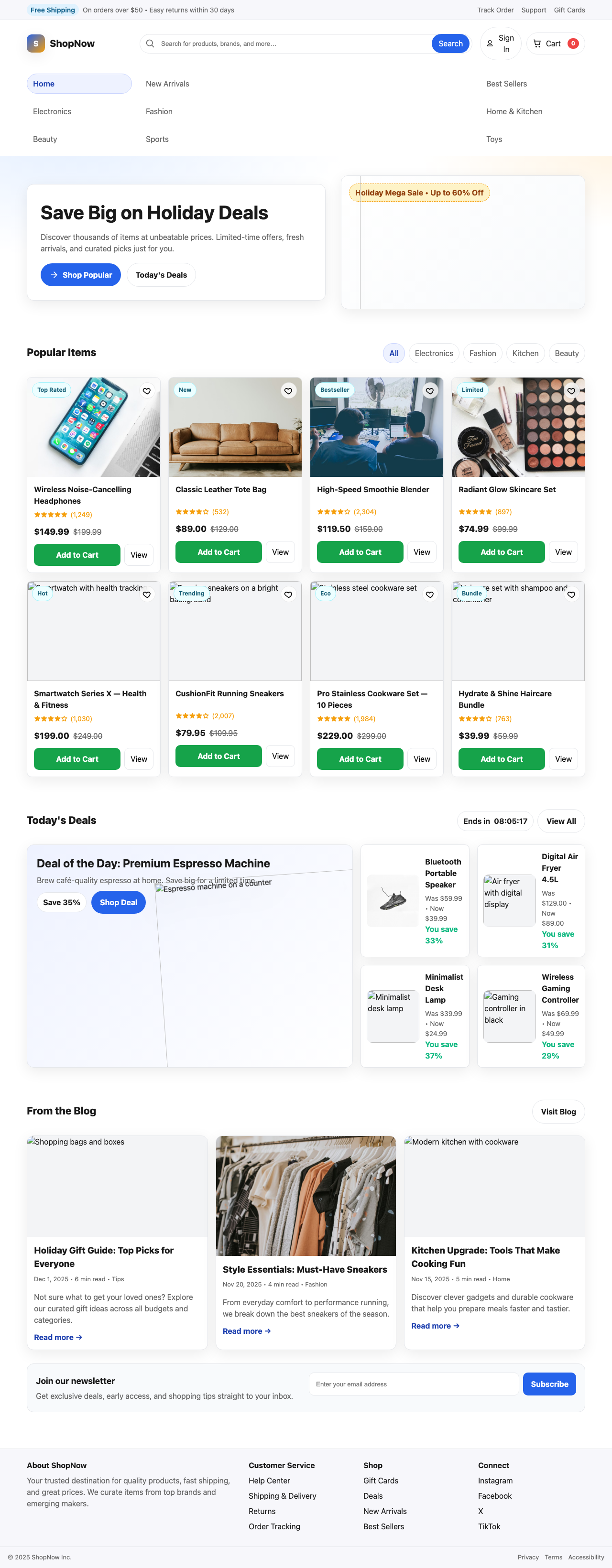Add CushionFit Running Sneakers to cart

coord(219,756)
